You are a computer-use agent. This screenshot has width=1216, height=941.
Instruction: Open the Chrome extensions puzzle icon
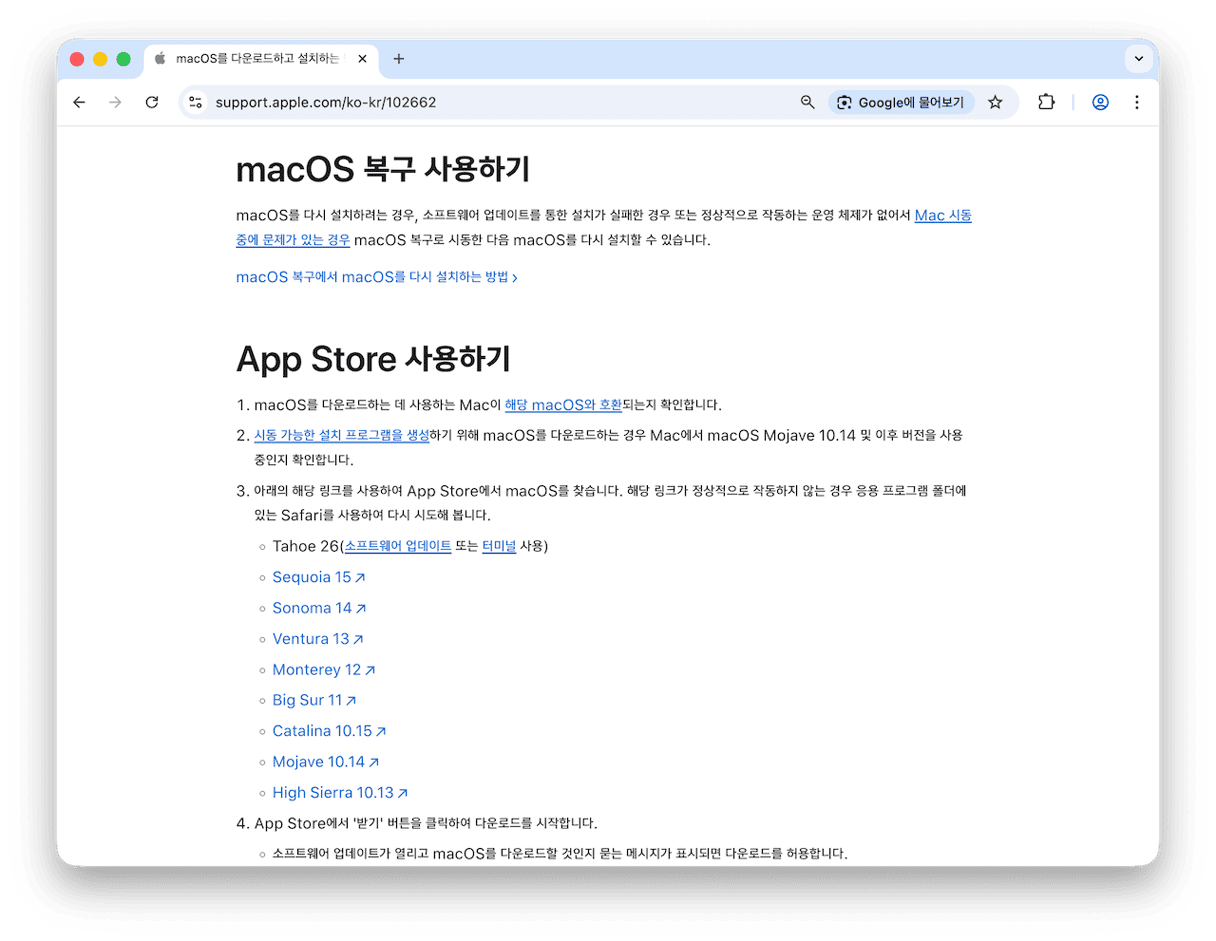pos(1045,101)
